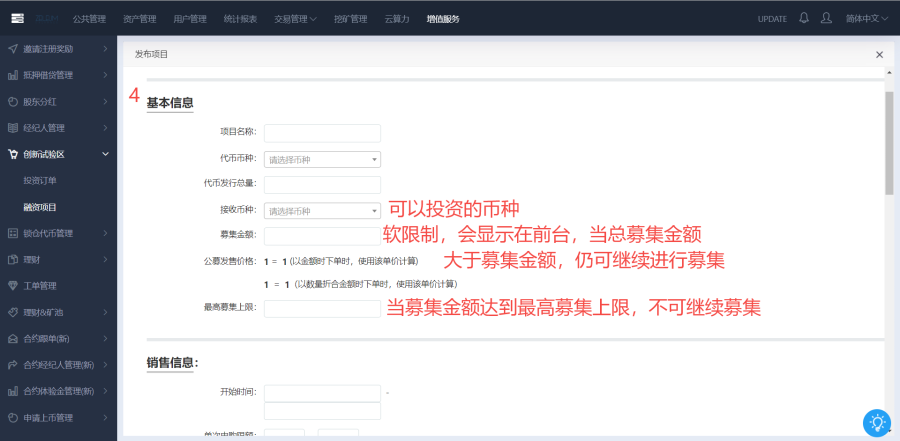Click the dialog vertical scrollbar

coord(889,144)
